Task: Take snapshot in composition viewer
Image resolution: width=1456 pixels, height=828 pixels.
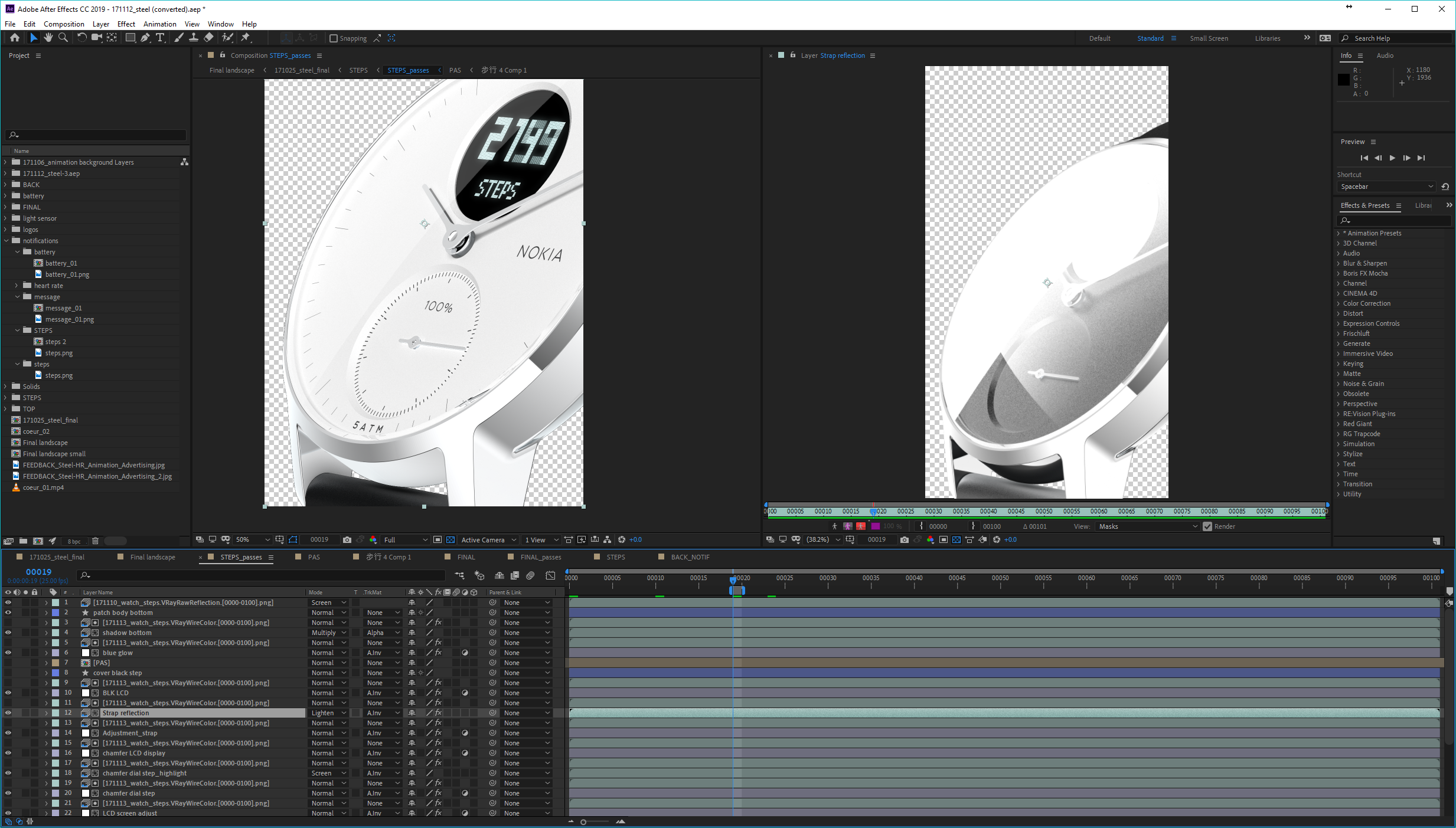Action: (x=347, y=539)
